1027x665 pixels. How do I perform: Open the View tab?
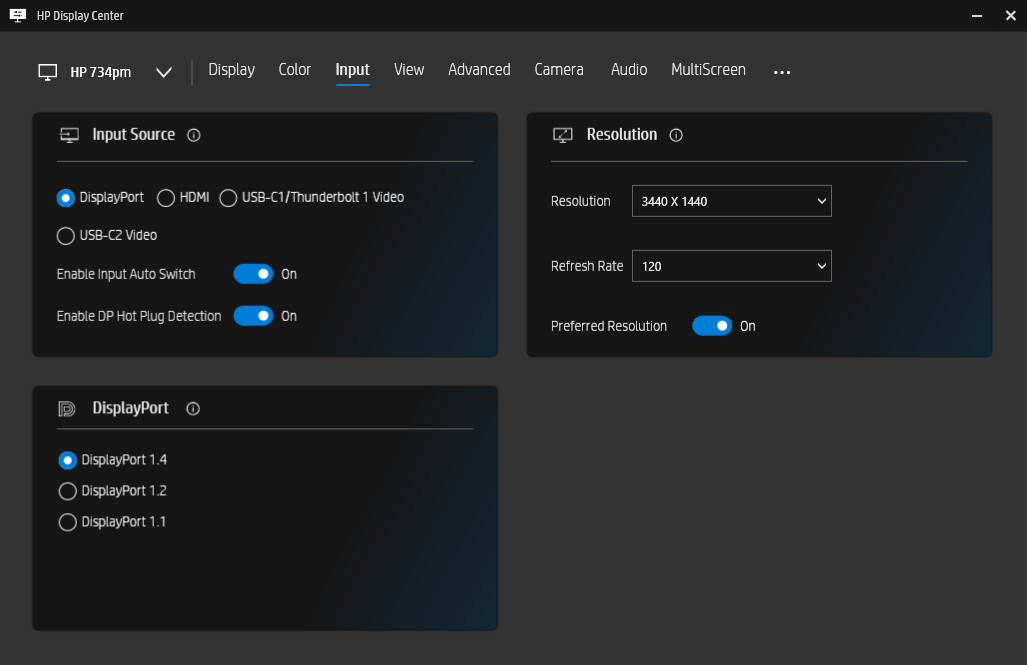pyautogui.click(x=409, y=70)
